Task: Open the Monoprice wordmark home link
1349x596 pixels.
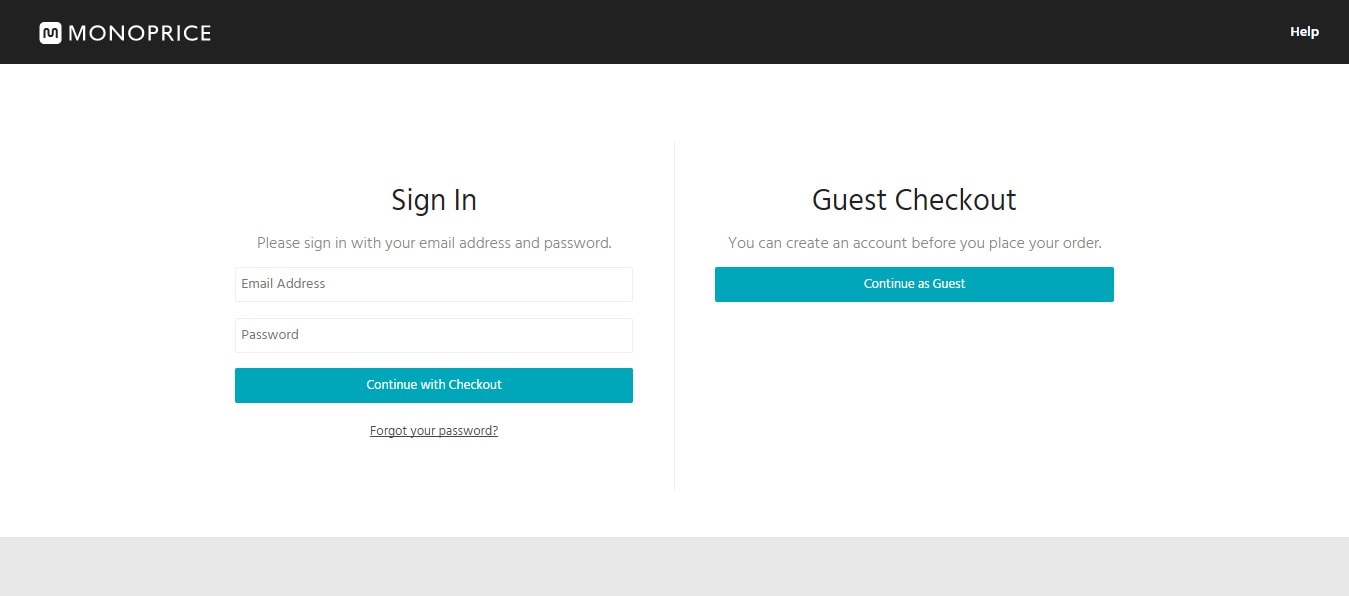Action: [x=140, y=33]
